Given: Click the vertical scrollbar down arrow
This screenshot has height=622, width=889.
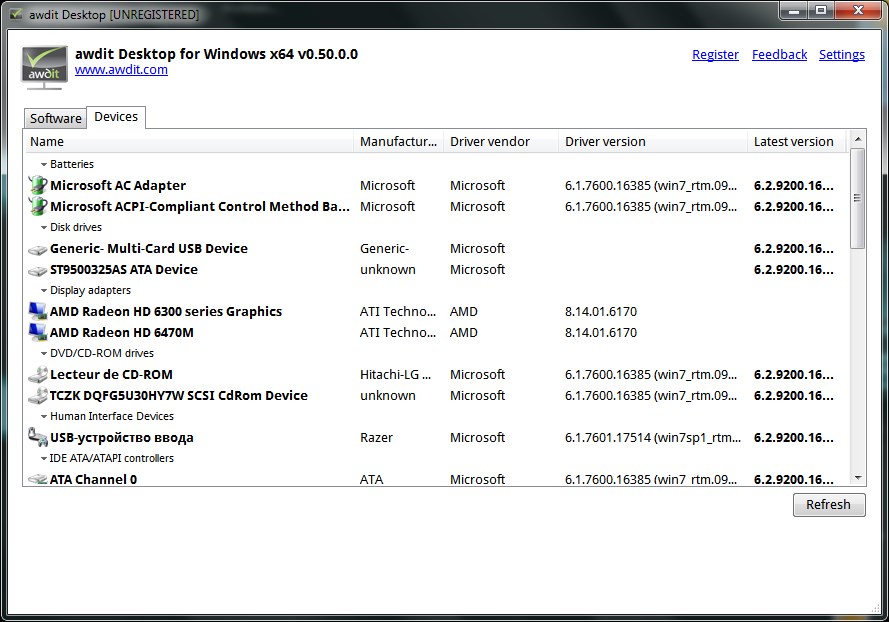Looking at the screenshot, I should pos(857,479).
